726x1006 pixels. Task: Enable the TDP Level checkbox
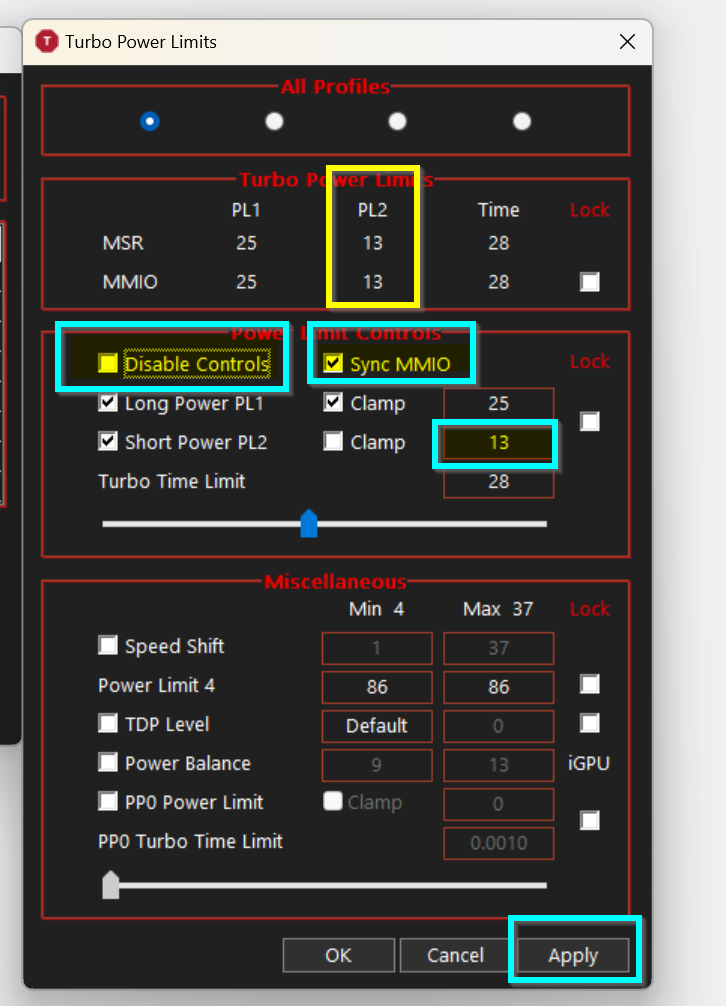108,724
